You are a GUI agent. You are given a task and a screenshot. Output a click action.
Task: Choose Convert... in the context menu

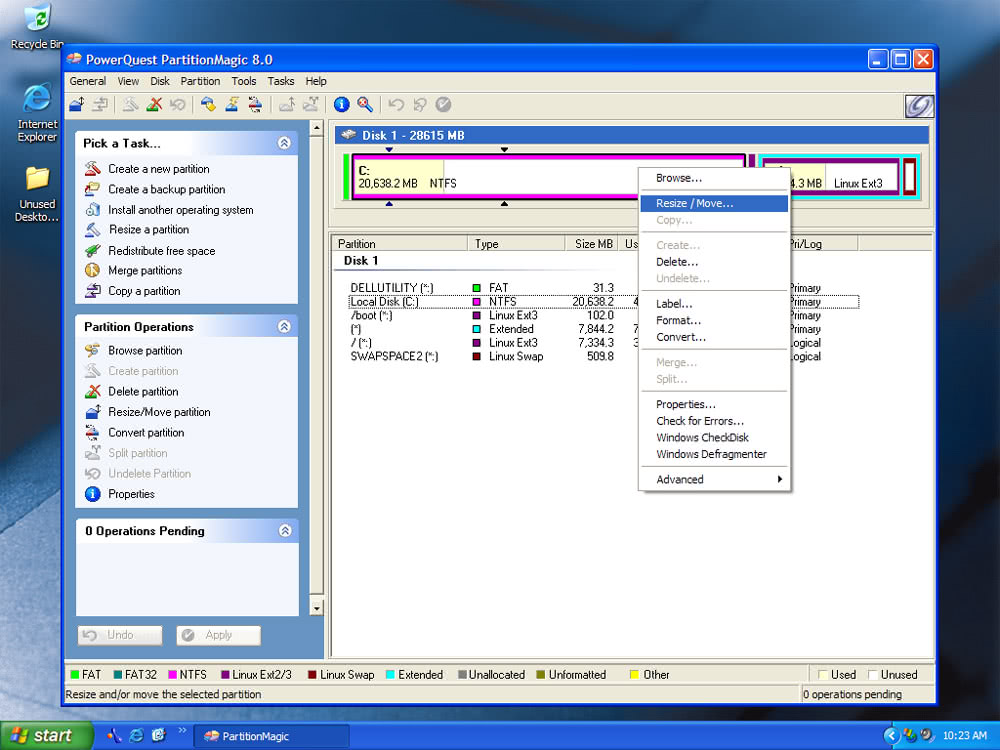click(714, 337)
